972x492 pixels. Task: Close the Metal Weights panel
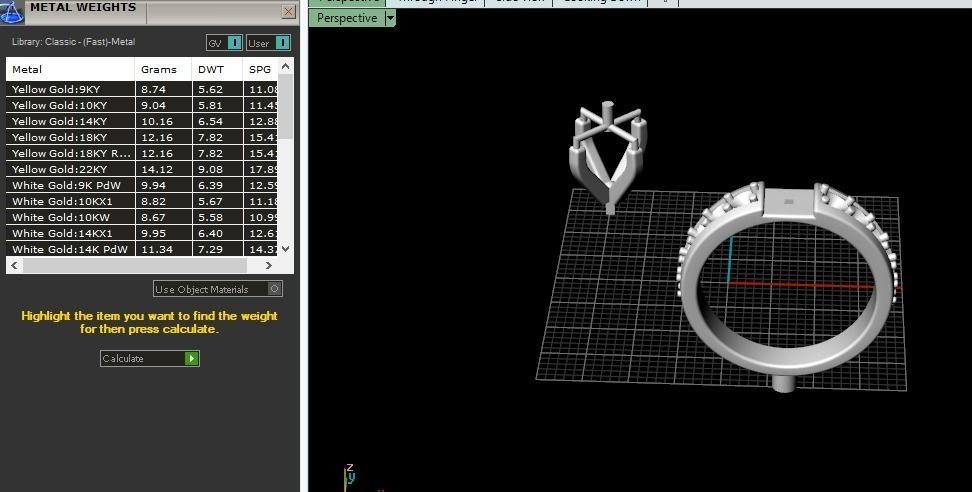pyautogui.click(x=288, y=11)
